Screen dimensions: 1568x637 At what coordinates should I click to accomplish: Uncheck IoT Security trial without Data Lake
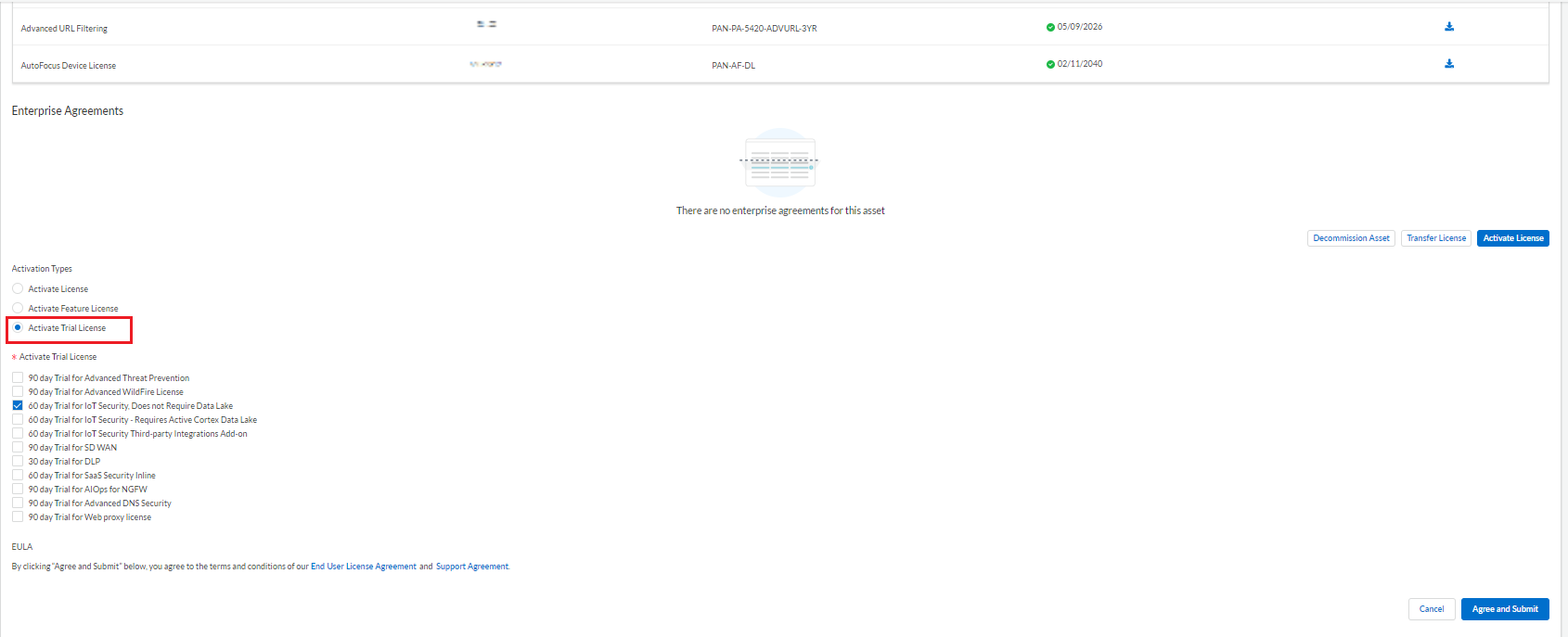point(18,405)
